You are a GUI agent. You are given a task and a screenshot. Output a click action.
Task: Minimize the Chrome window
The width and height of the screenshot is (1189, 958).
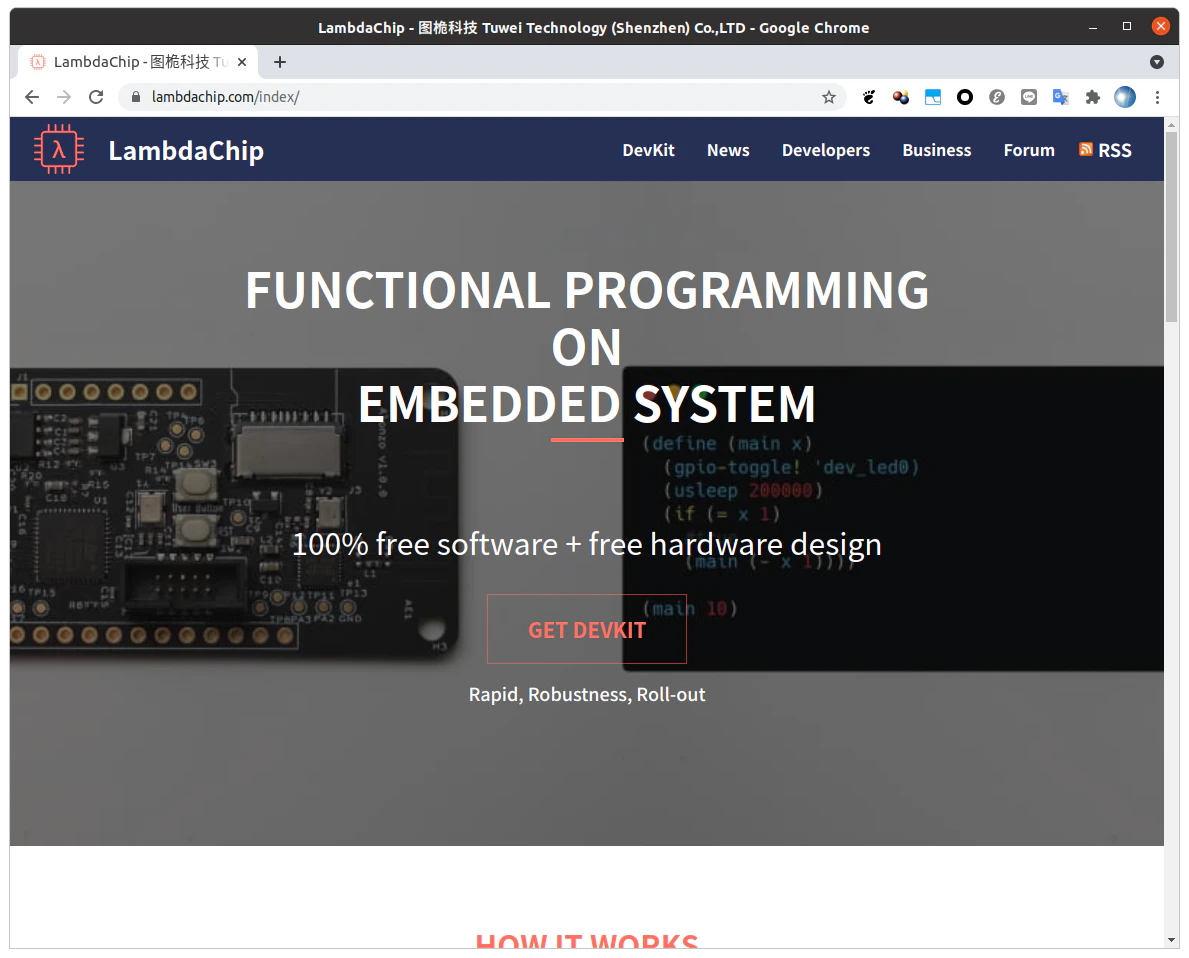pyautogui.click(x=1093, y=27)
